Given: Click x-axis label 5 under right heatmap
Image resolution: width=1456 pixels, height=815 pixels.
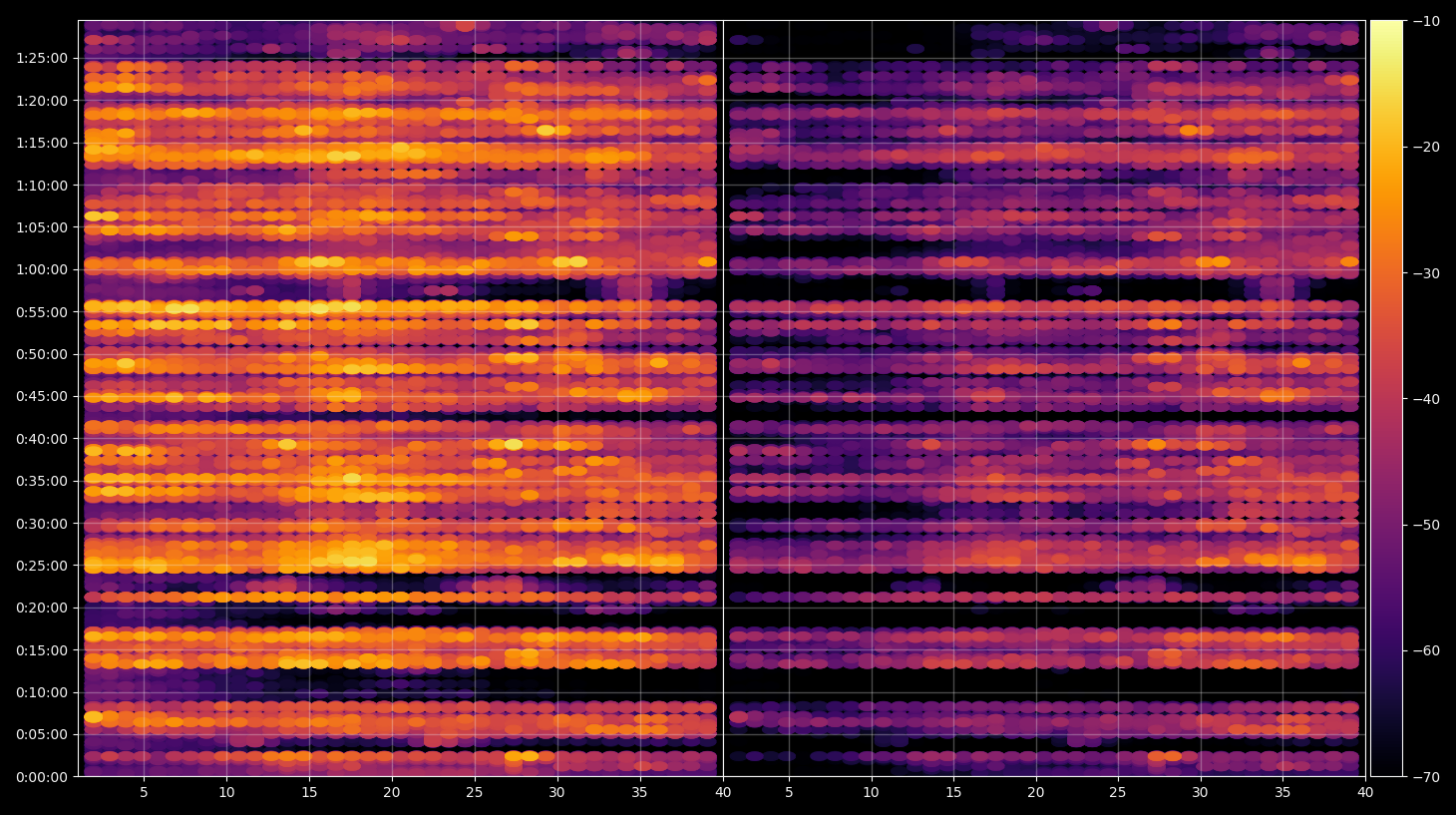Looking at the screenshot, I should 789,793.
